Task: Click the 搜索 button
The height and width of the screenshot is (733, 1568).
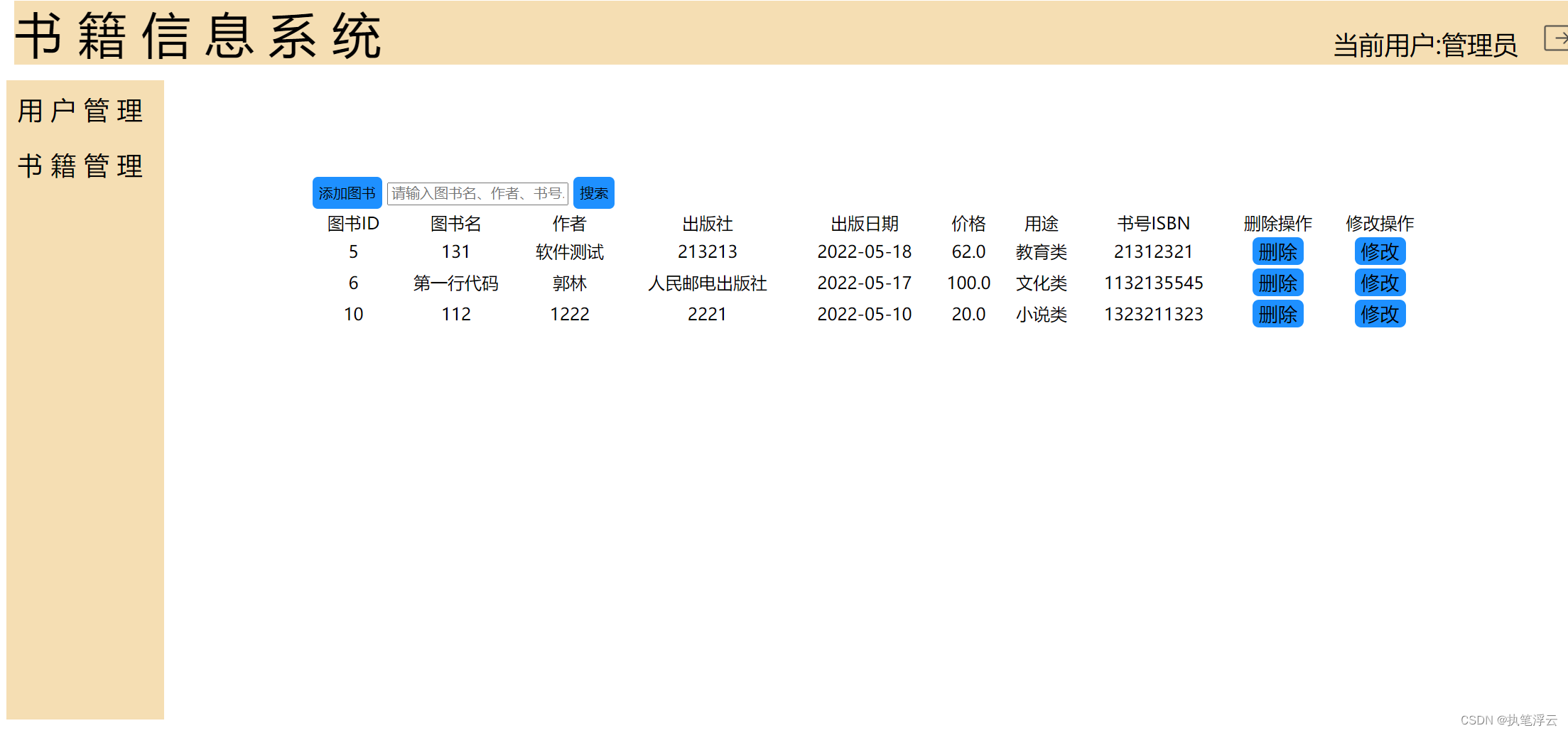Action: click(x=593, y=193)
